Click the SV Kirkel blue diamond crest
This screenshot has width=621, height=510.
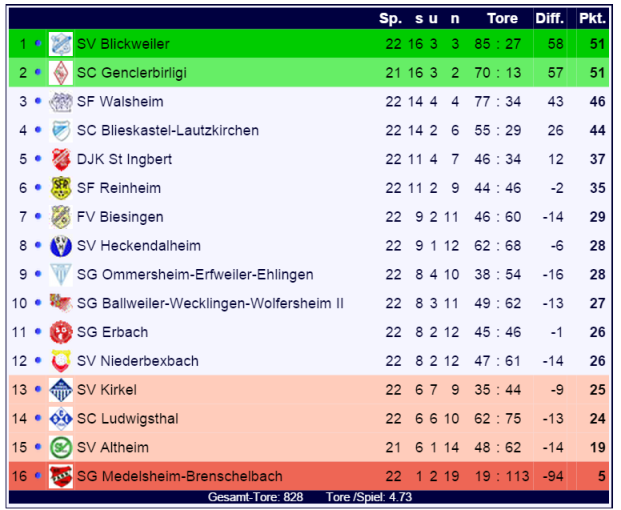tap(61, 390)
